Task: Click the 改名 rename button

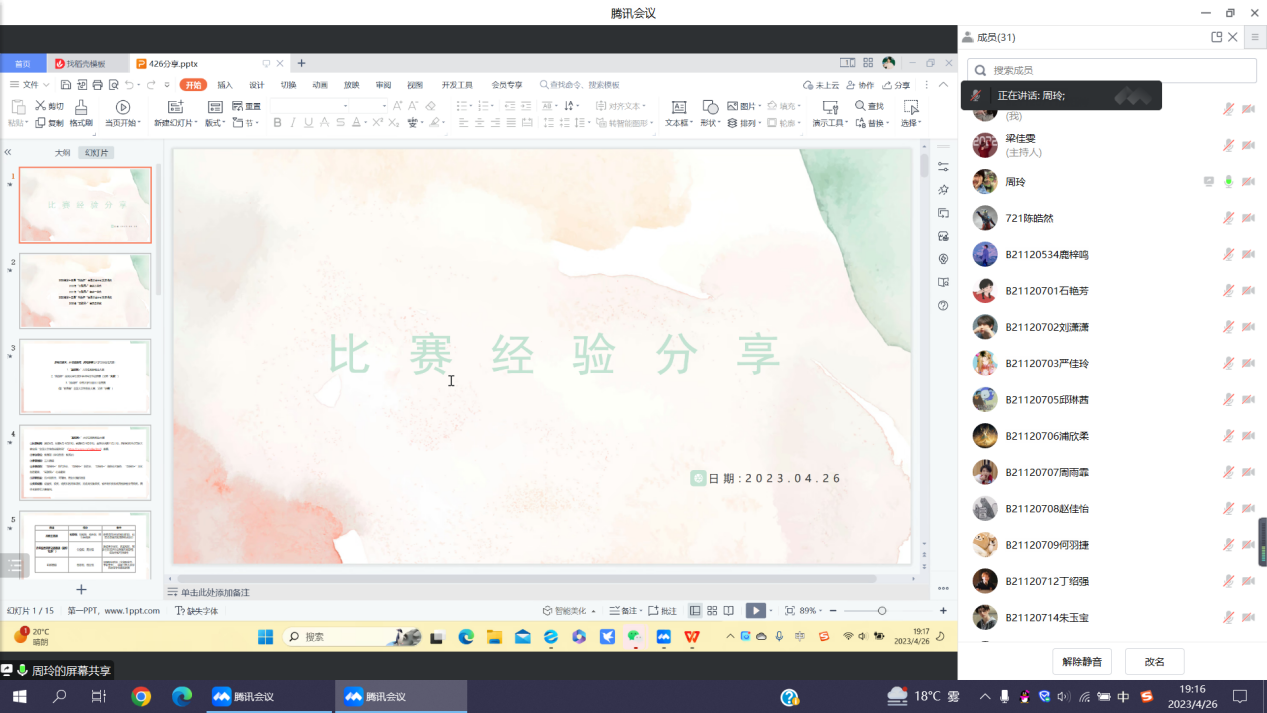Action: pyautogui.click(x=1154, y=662)
